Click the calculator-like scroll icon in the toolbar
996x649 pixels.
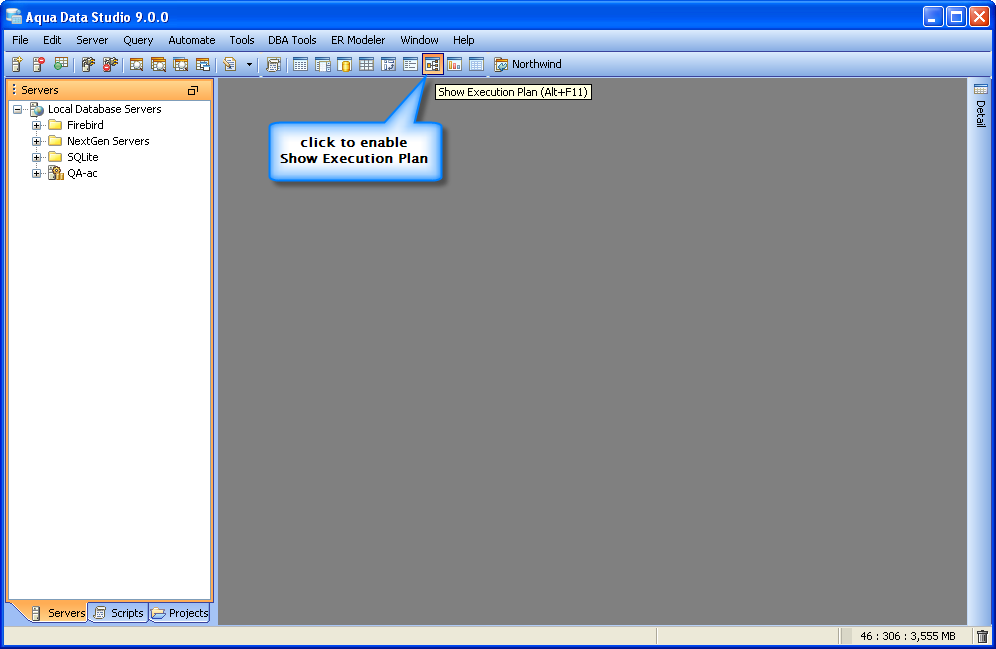(x=274, y=64)
